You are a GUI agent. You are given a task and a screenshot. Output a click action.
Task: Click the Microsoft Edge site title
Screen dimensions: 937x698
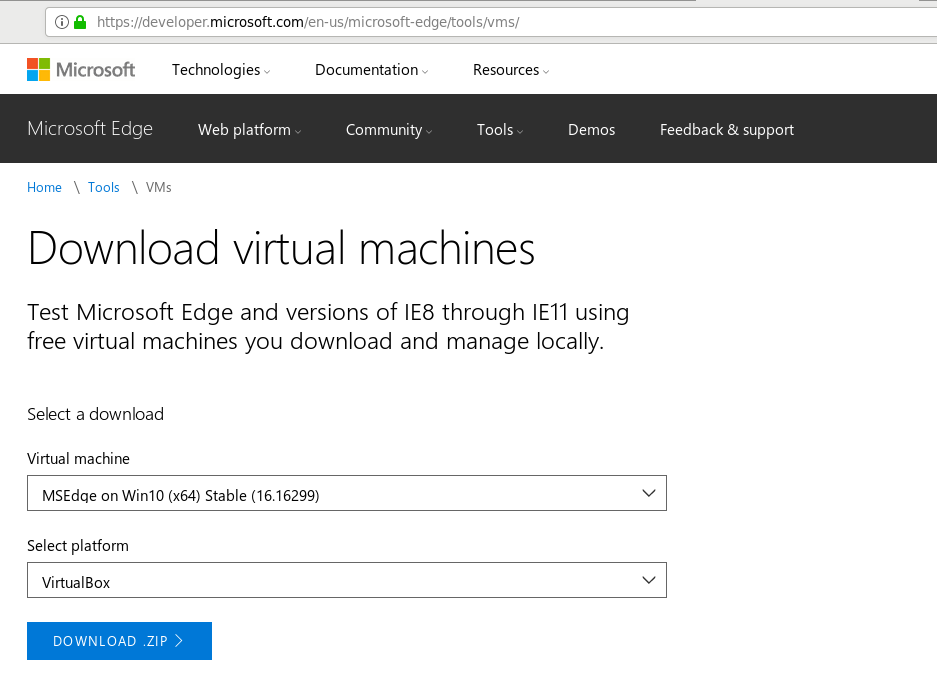90,128
